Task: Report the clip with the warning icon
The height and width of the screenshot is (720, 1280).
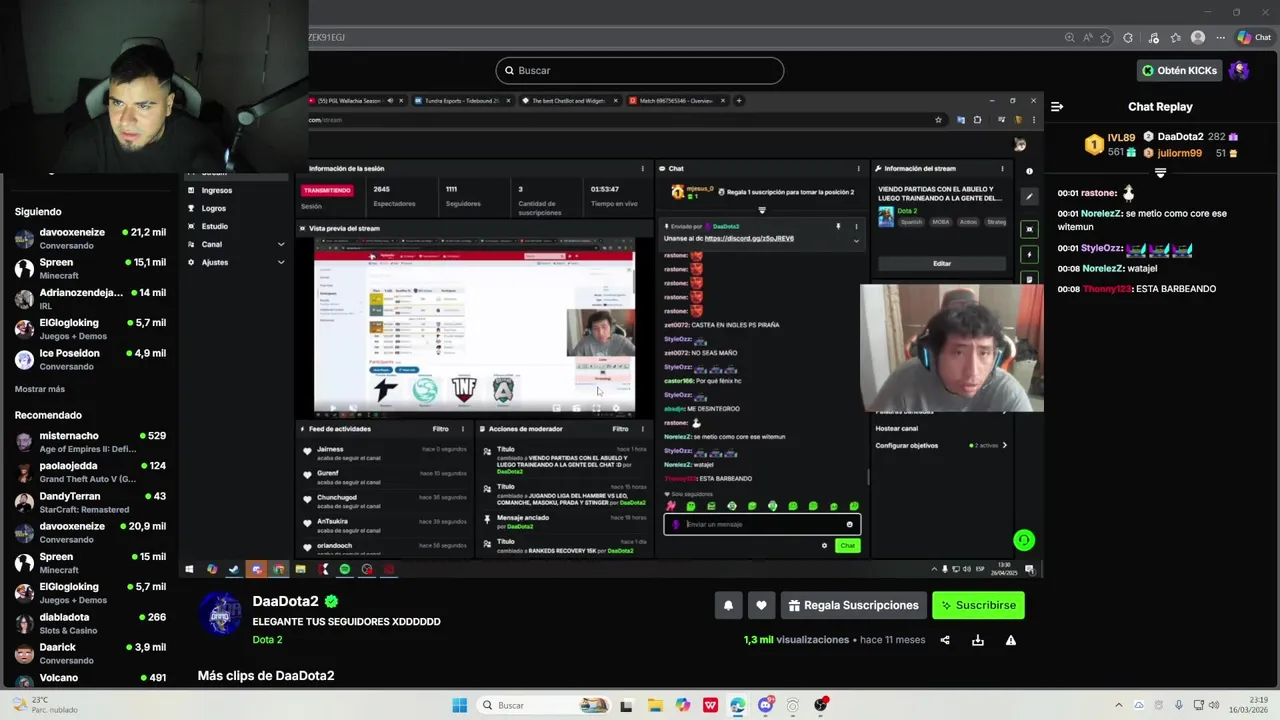Action: click(1011, 640)
